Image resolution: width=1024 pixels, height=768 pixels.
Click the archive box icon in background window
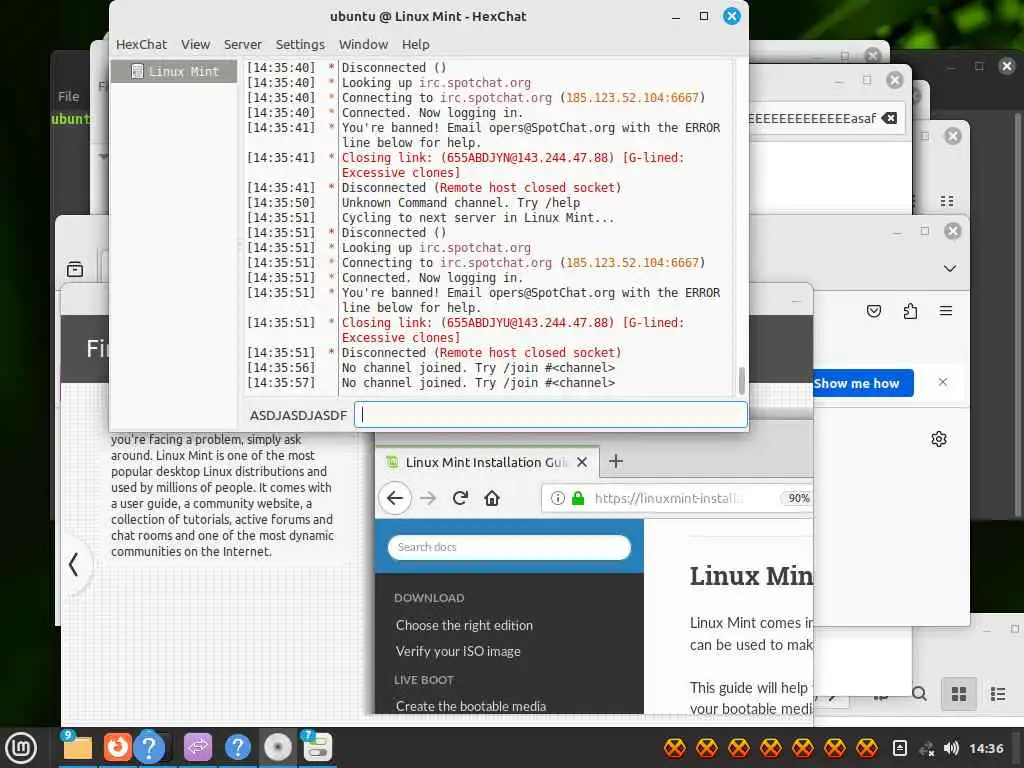pyautogui.click(x=75, y=269)
